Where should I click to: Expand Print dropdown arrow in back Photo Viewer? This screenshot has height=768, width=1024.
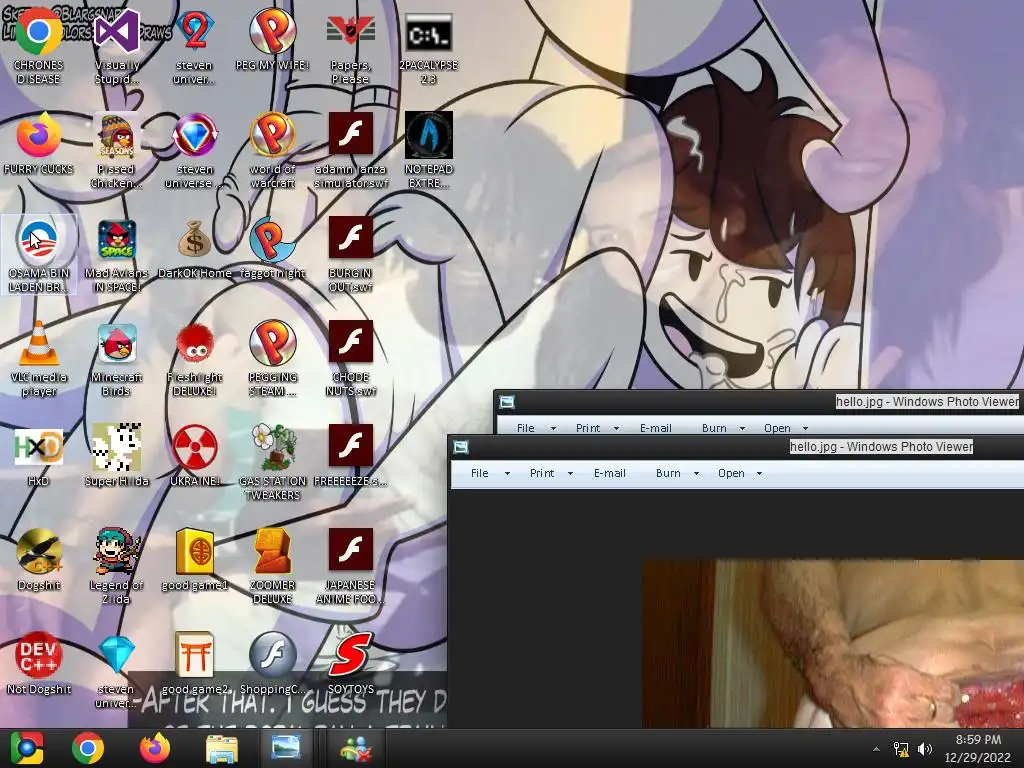pos(616,428)
